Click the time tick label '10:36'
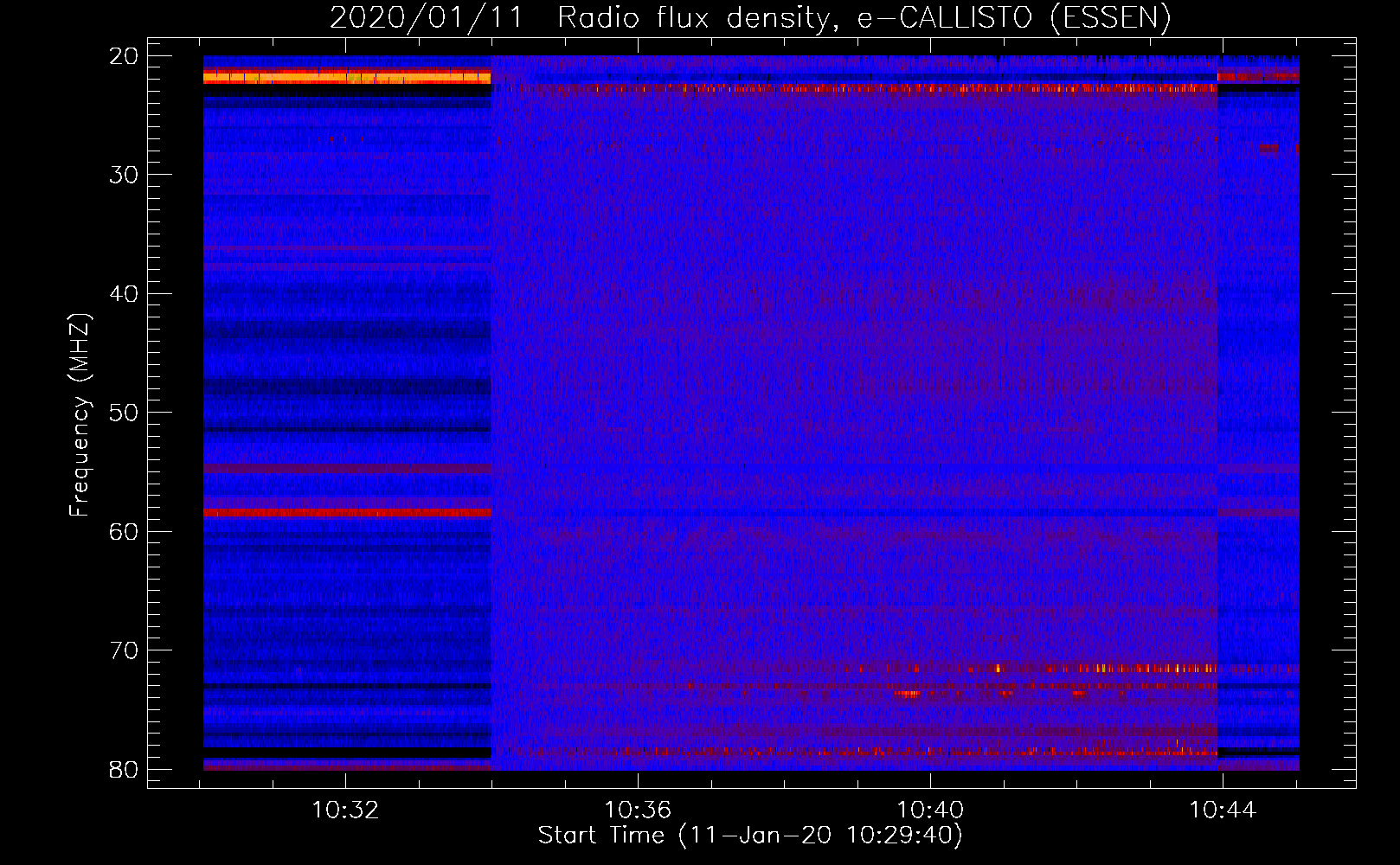The height and width of the screenshot is (865, 1400). [638, 811]
